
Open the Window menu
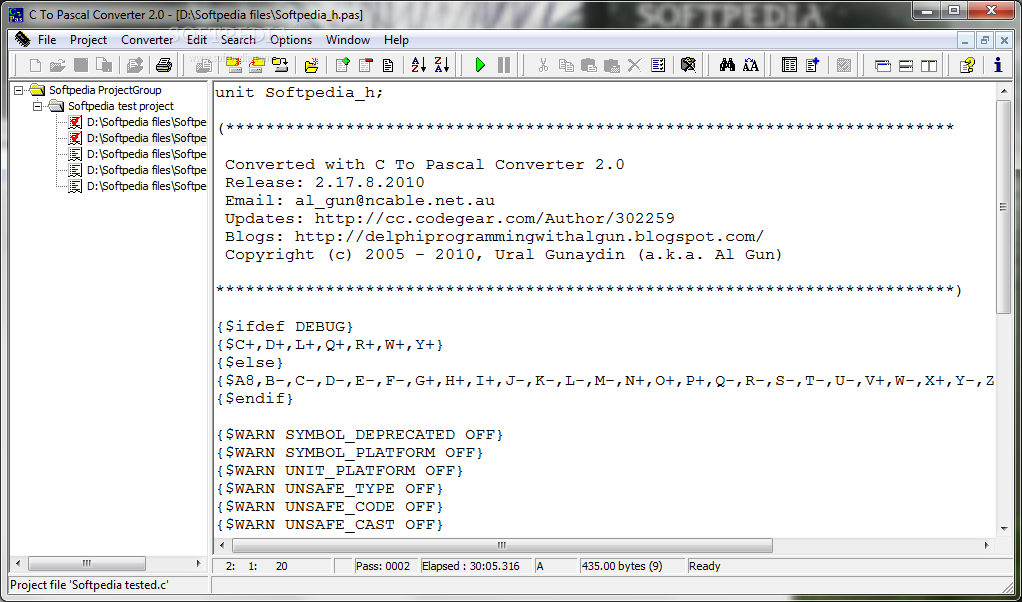(348, 40)
